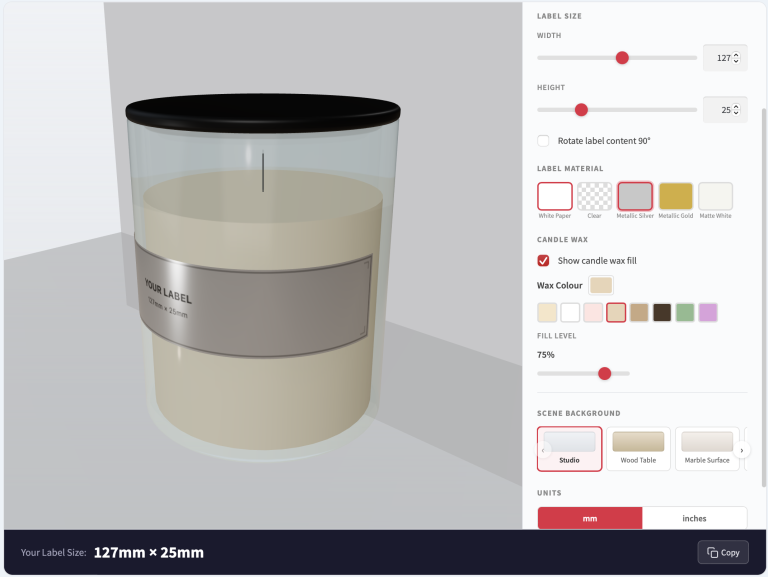Pick the Metallic Silver label material
768x577 pixels.
tap(635, 196)
